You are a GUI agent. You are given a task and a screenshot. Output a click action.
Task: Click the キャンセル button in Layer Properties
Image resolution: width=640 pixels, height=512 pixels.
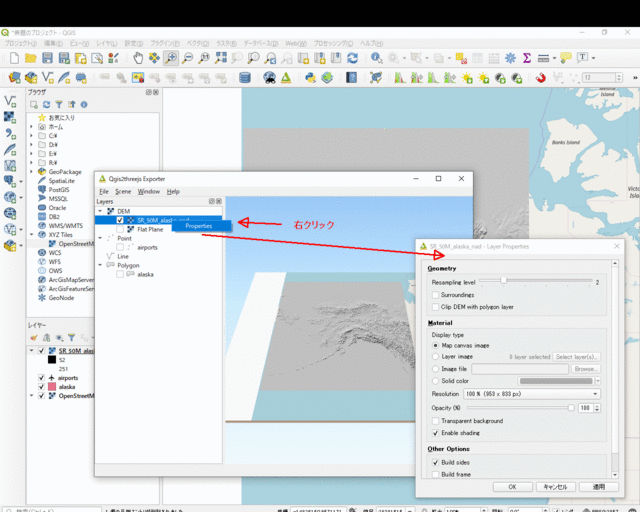(x=556, y=487)
